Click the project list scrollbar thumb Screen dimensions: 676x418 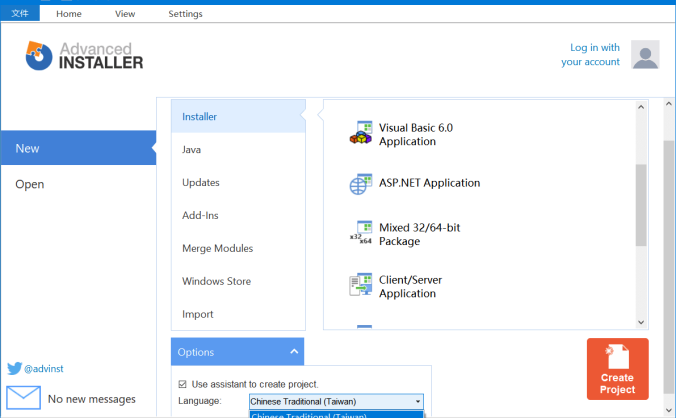(x=641, y=205)
